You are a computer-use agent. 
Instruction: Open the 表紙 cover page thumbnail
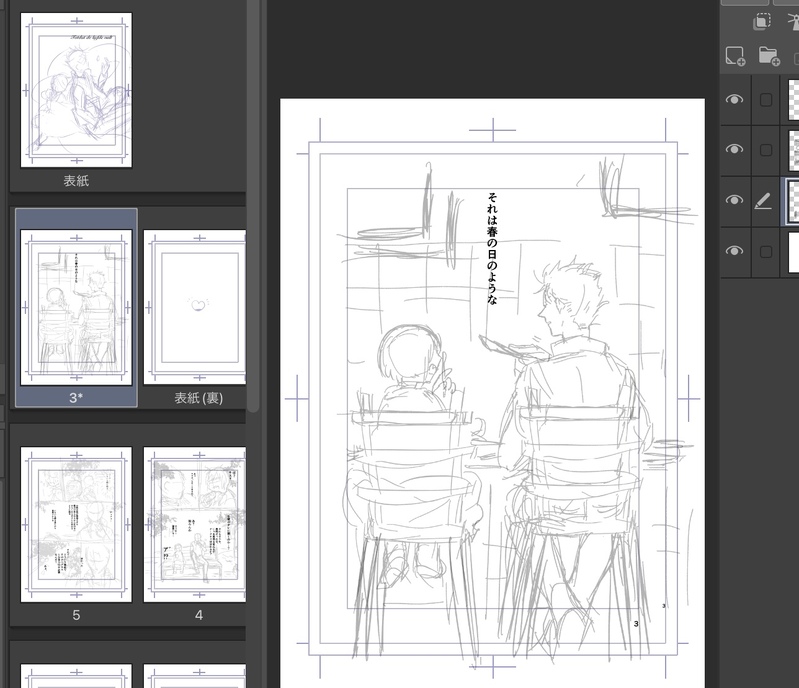pos(76,90)
